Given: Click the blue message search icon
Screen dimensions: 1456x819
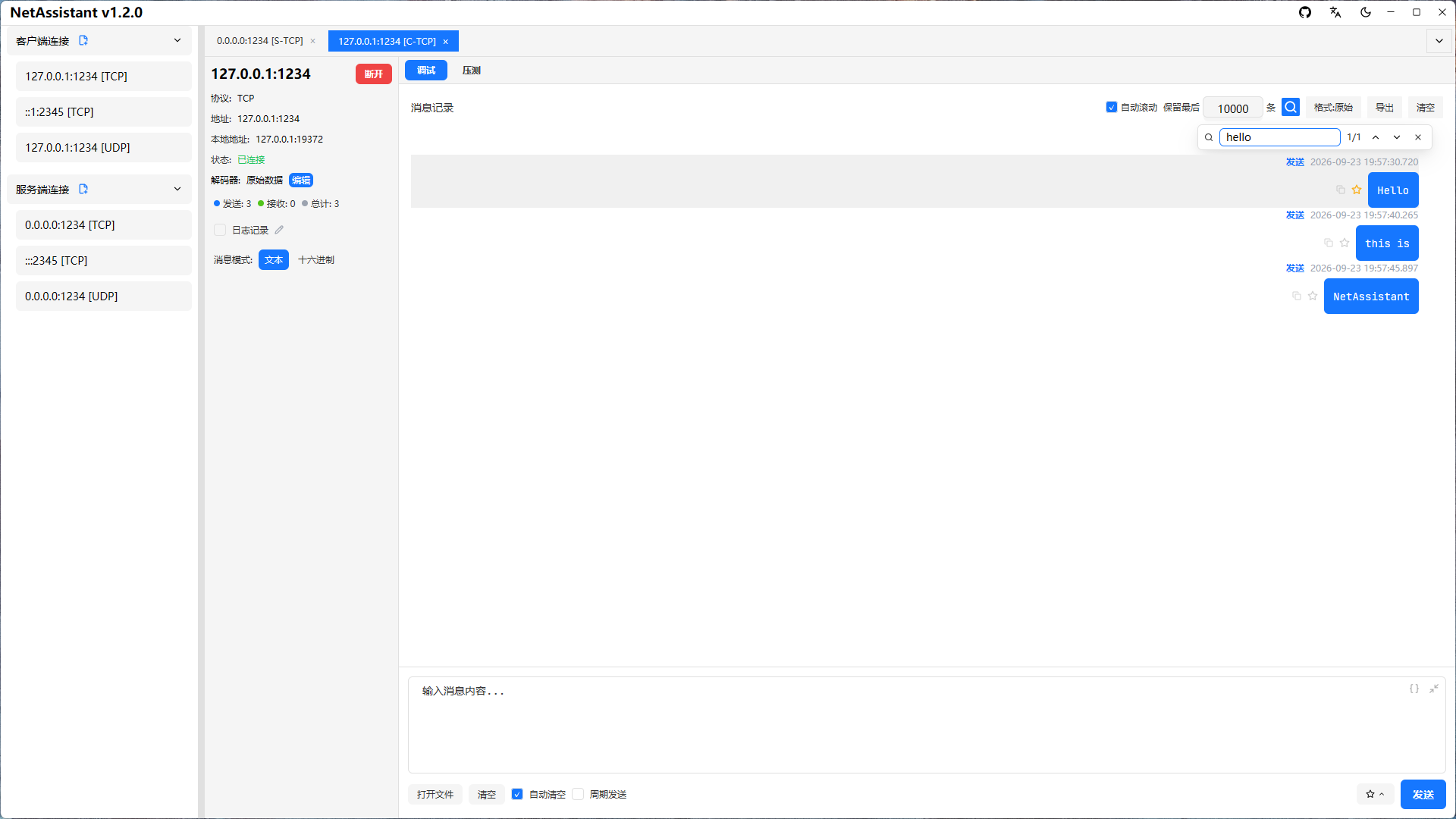Looking at the screenshot, I should pos(1291,108).
